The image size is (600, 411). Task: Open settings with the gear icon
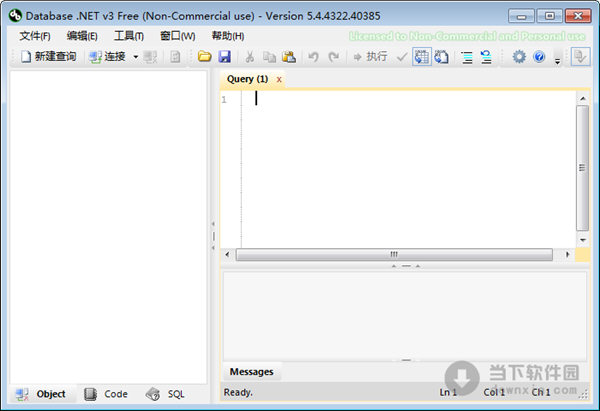coord(519,57)
